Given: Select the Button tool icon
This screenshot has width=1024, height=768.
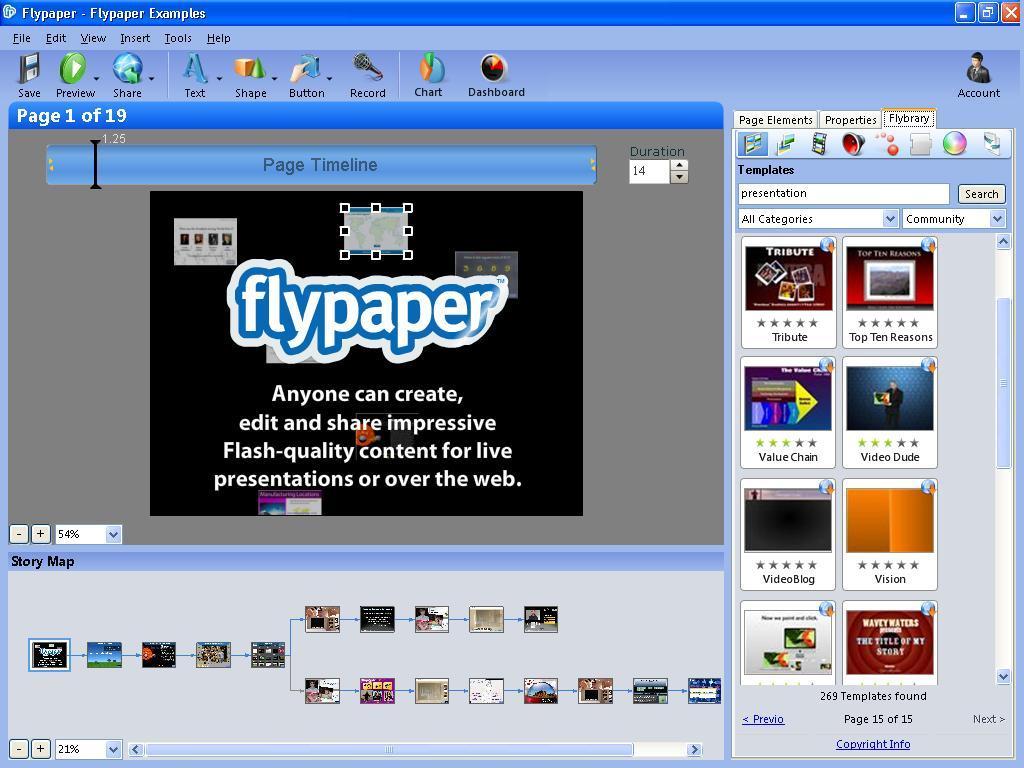Looking at the screenshot, I should tap(306, 69).
